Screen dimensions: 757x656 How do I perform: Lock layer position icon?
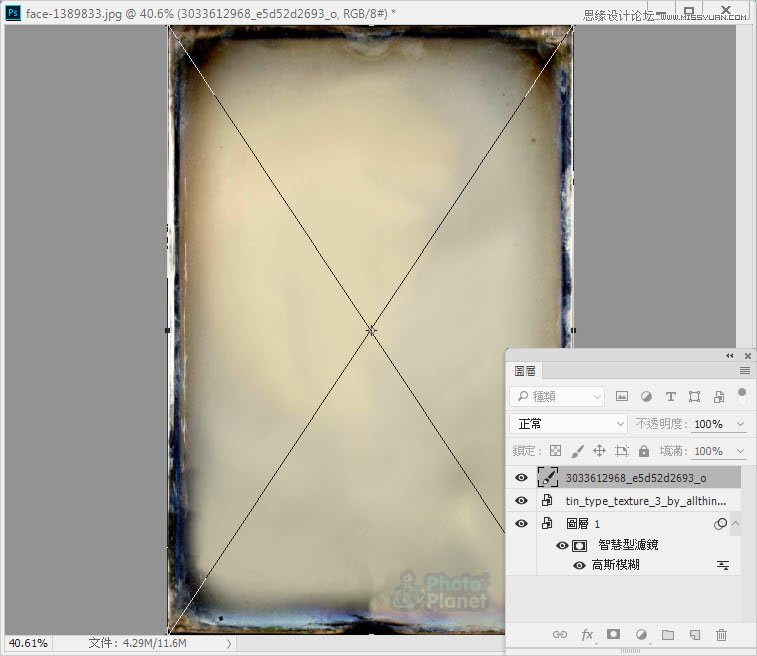click(599, 451)
